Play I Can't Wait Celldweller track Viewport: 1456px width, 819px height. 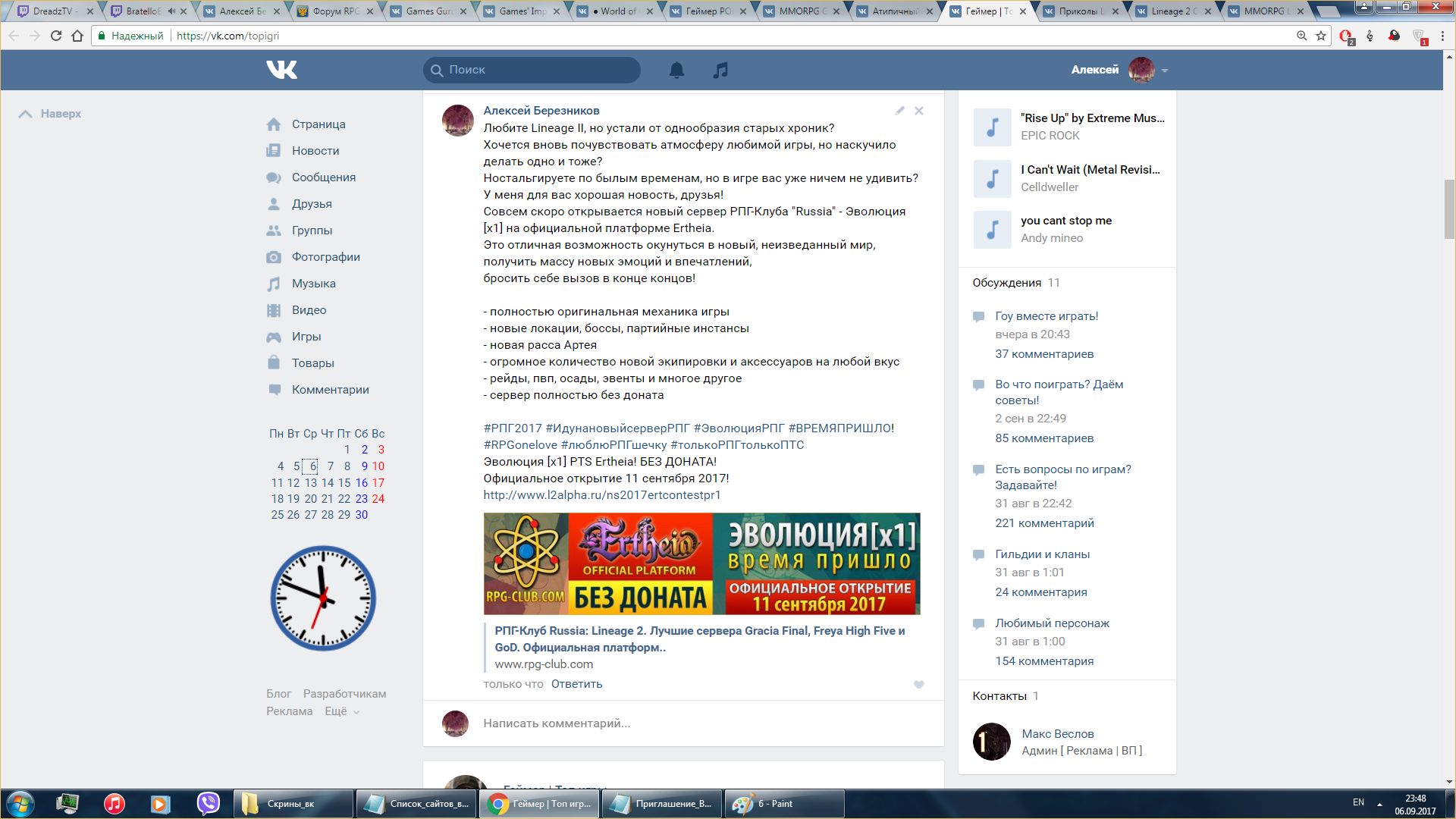[x=992, y=178]
